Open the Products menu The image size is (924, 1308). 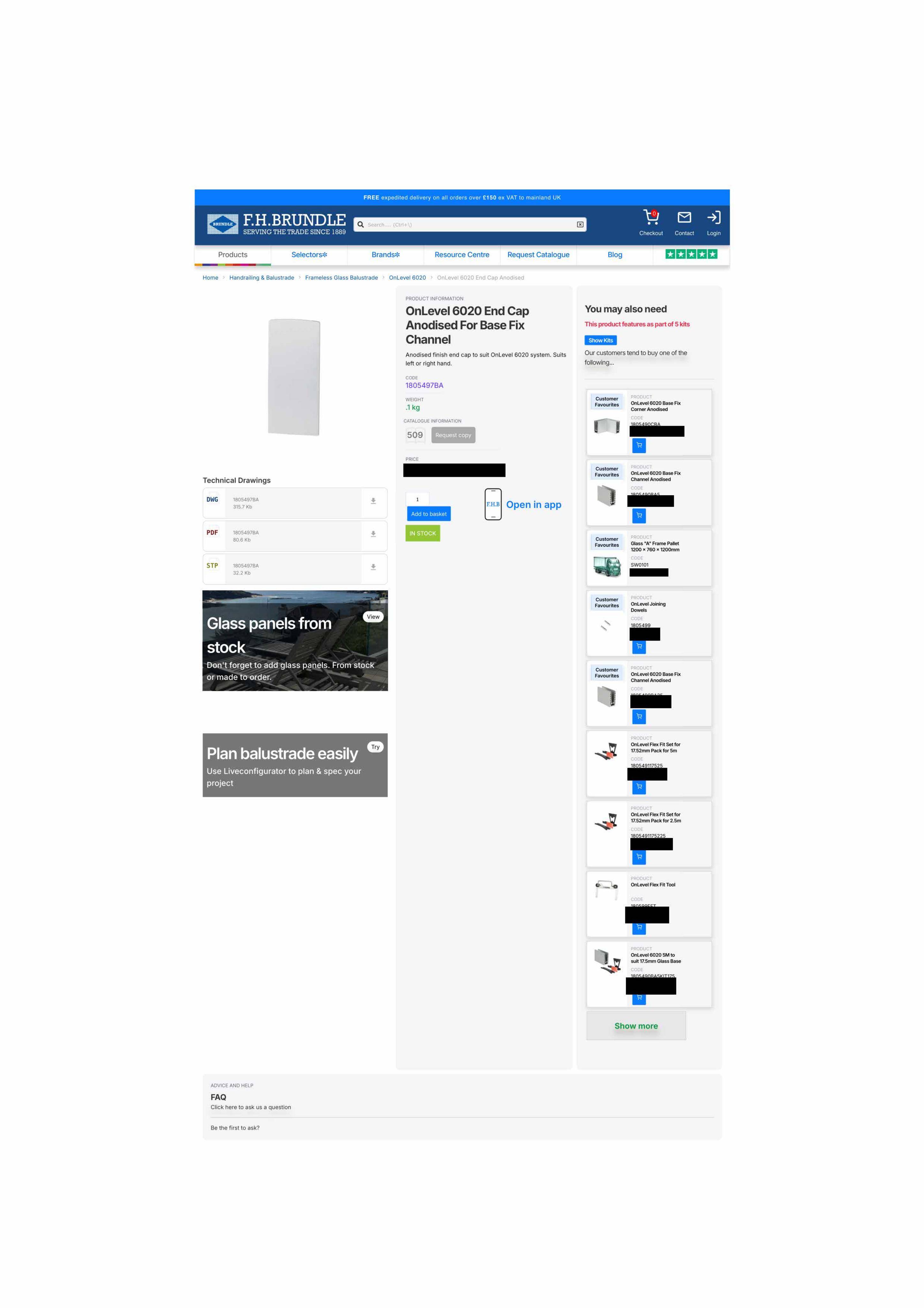232,255
